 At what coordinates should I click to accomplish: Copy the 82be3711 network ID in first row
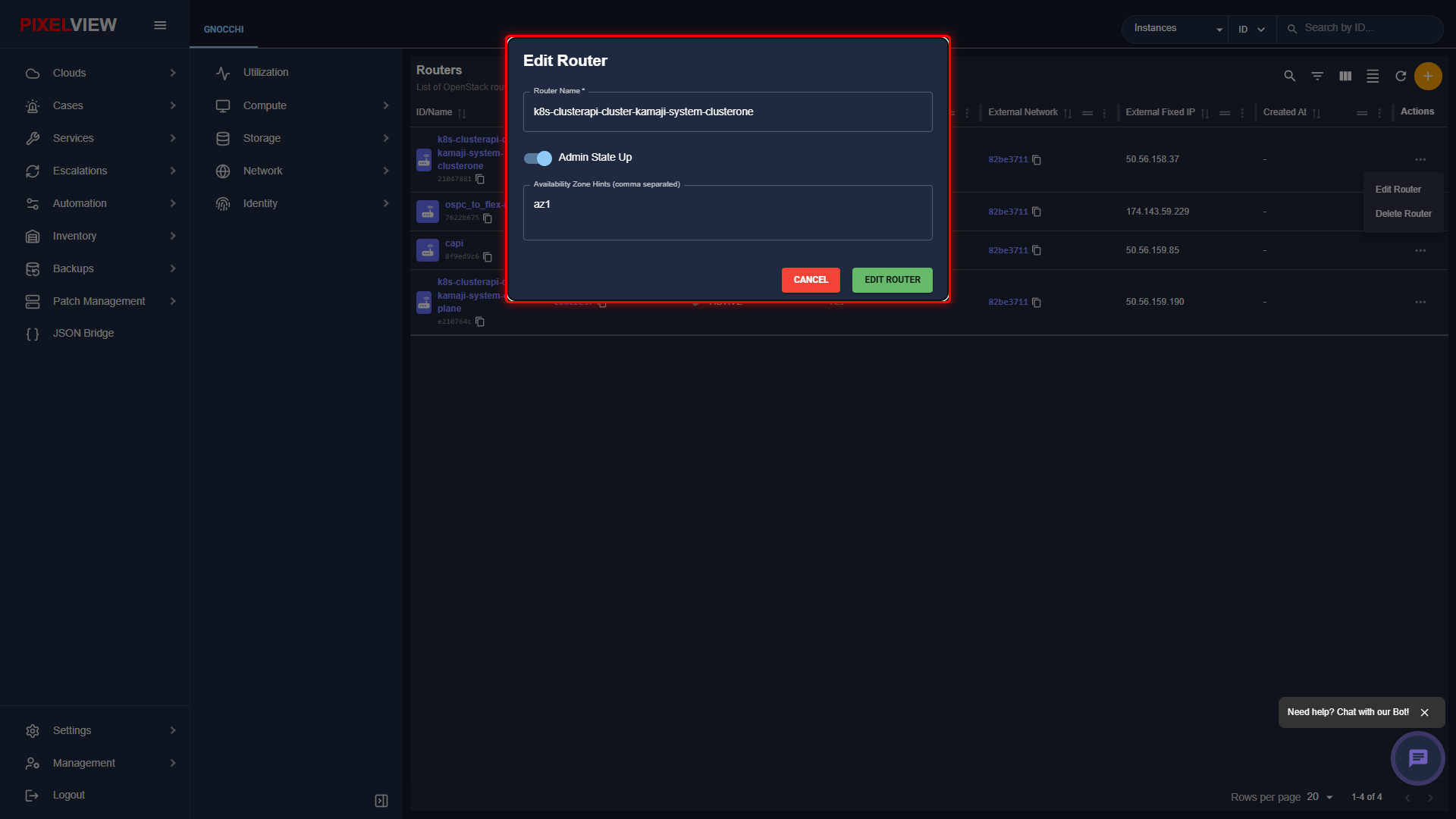[1037, 160]
